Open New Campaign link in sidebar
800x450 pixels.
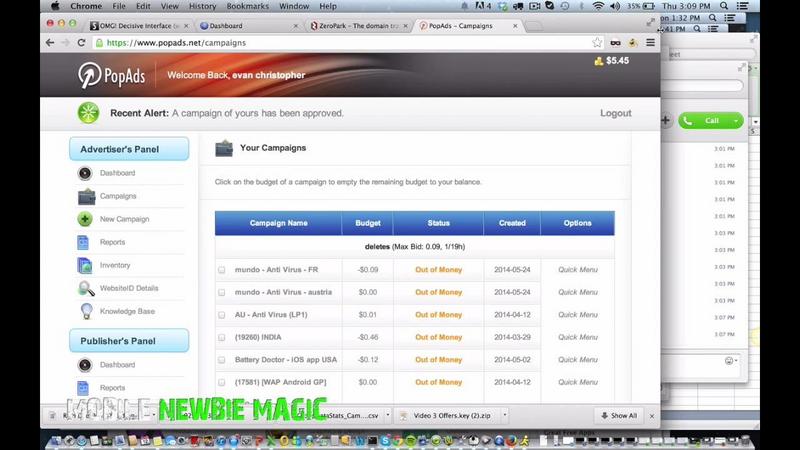(x=124, y=219)
